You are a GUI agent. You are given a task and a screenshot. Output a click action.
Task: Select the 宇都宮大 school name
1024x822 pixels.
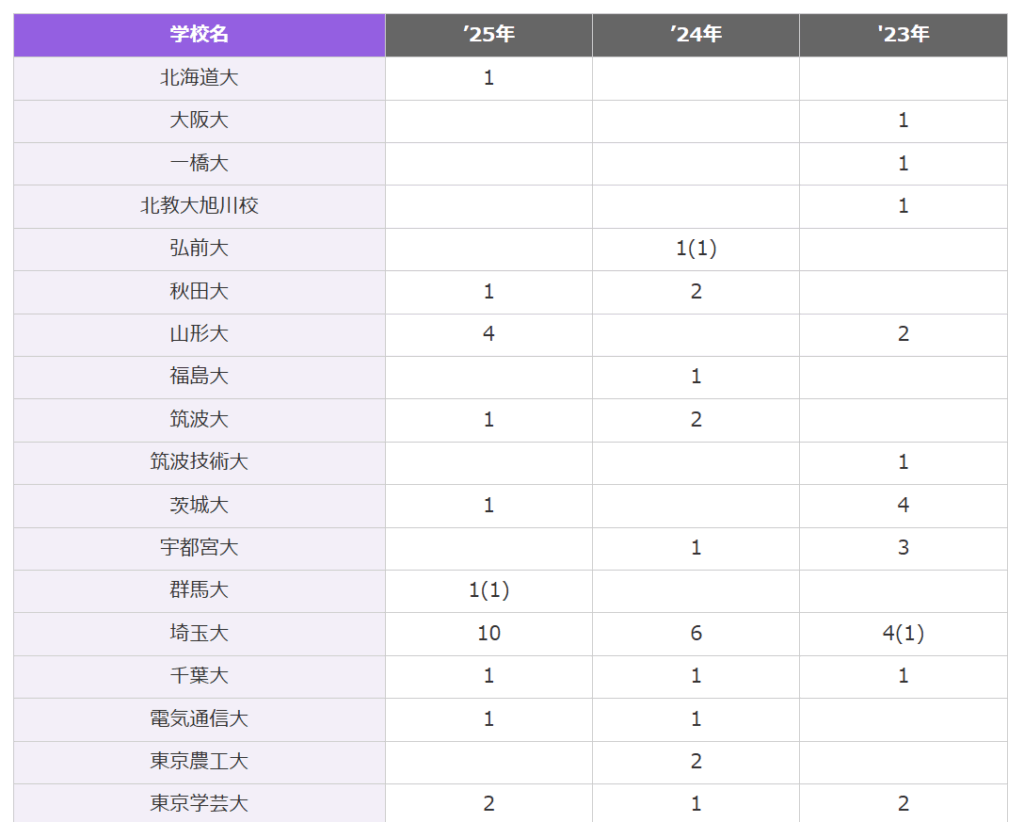[199, 548]
